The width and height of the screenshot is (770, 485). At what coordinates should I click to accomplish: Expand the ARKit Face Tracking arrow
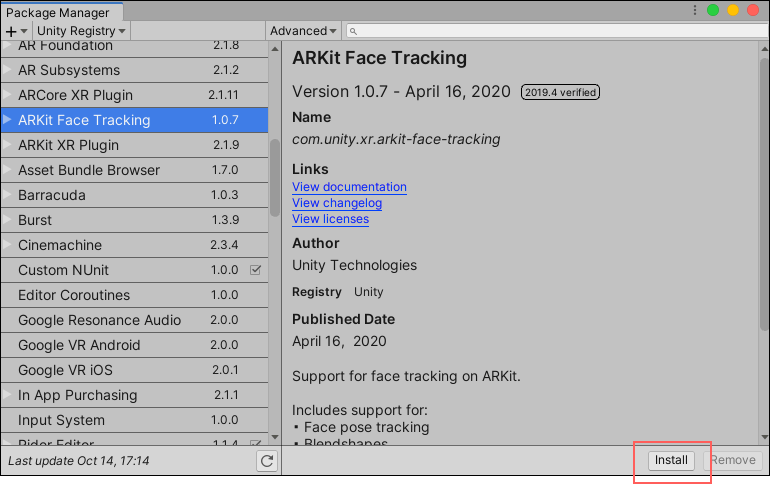coord(7,120)
